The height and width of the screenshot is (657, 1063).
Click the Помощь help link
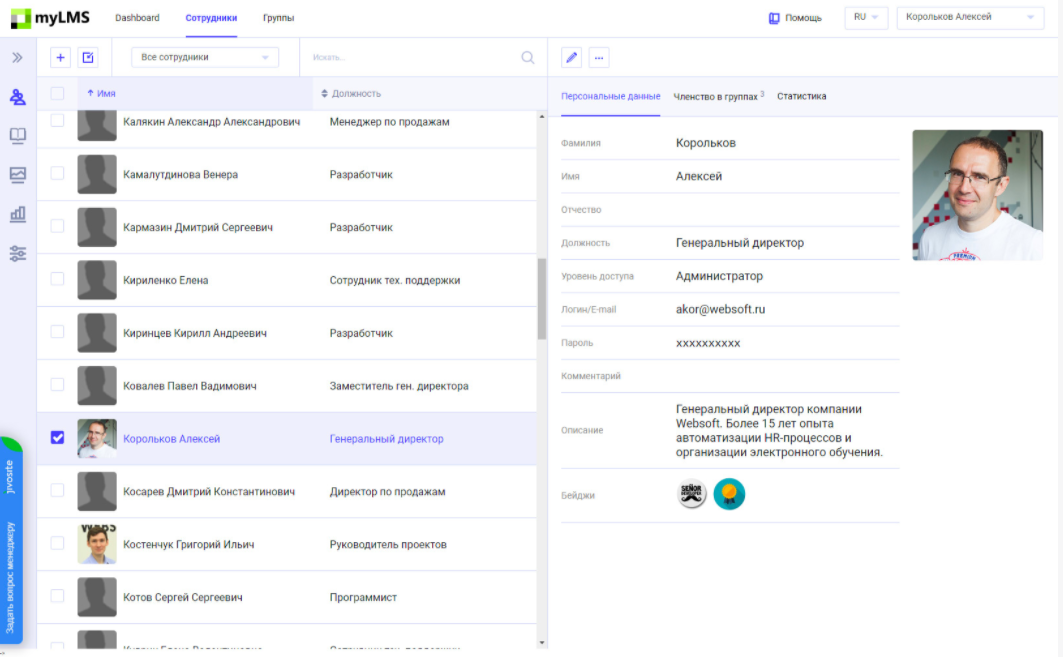795,18
